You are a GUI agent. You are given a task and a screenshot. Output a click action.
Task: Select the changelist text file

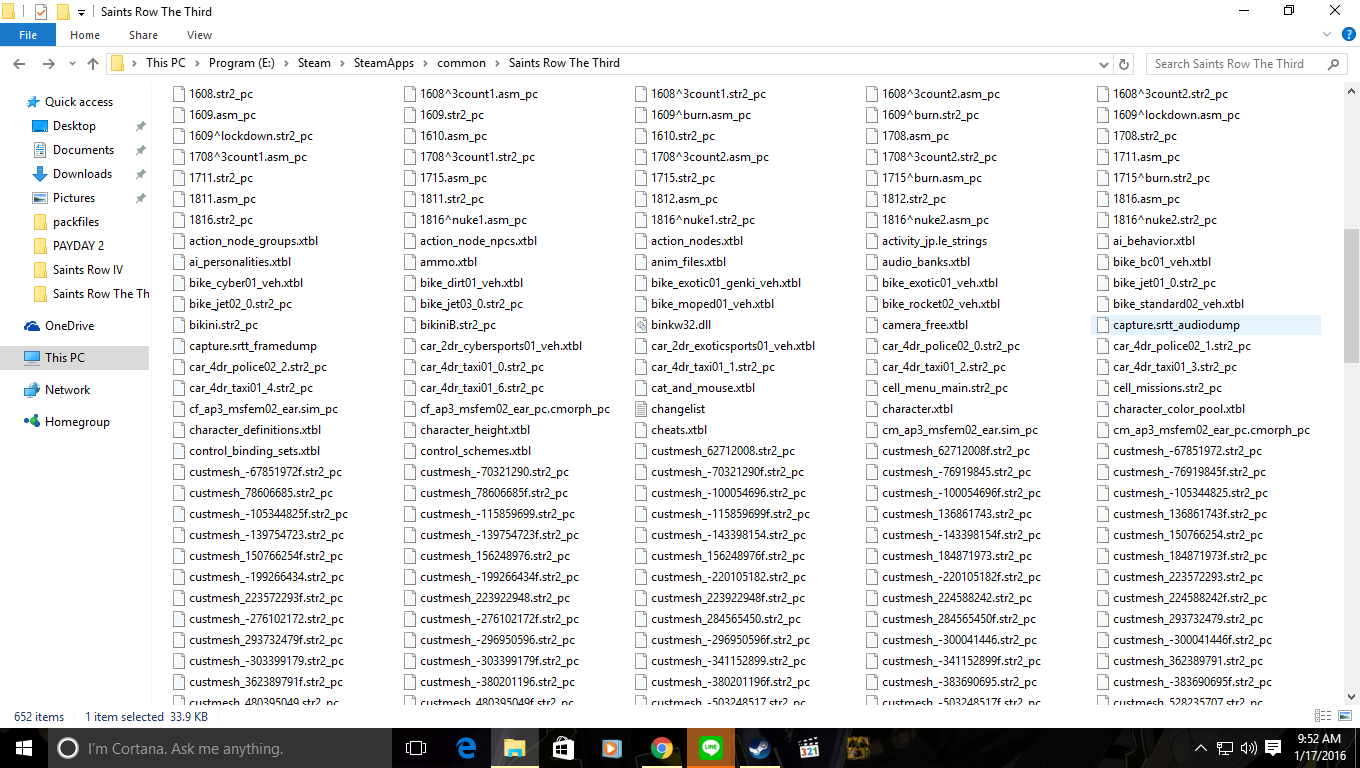point(678,409)
